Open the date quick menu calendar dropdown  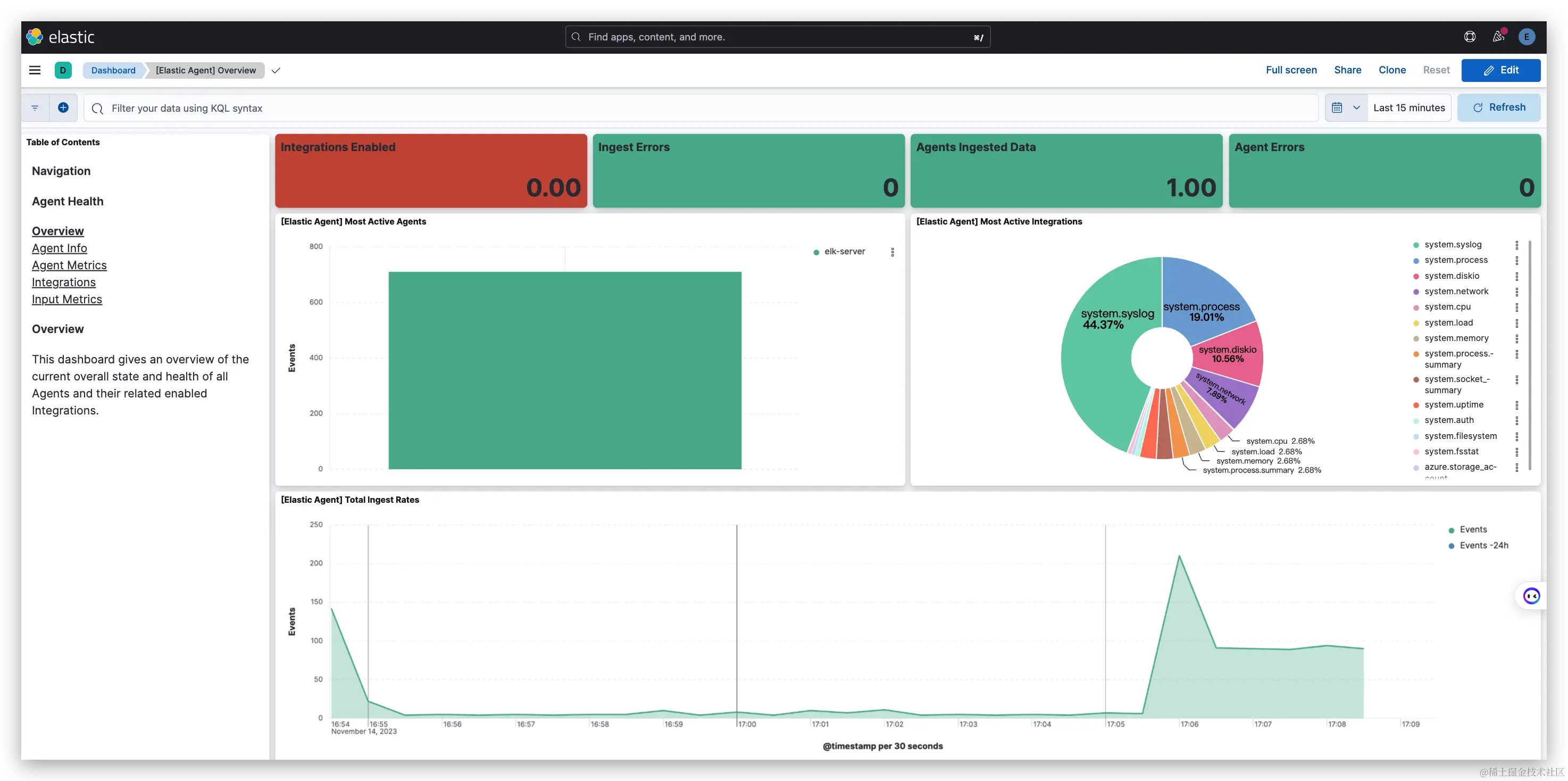[x=1346, y=108]
